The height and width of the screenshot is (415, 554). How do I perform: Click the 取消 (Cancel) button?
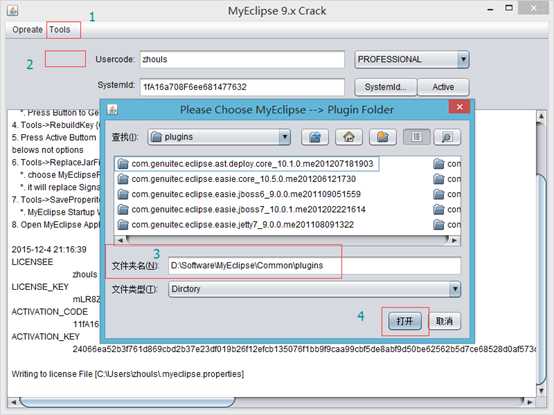[444, 321]
